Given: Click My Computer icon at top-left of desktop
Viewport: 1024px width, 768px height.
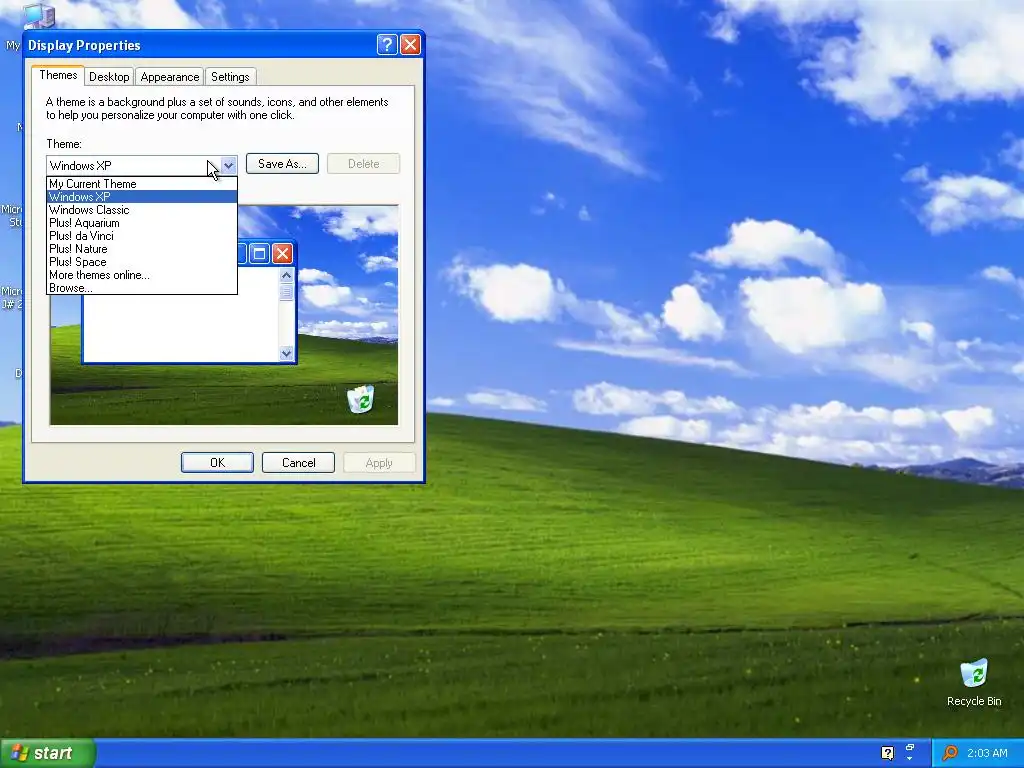Looking at the screenshot, I should pos(38,16).
